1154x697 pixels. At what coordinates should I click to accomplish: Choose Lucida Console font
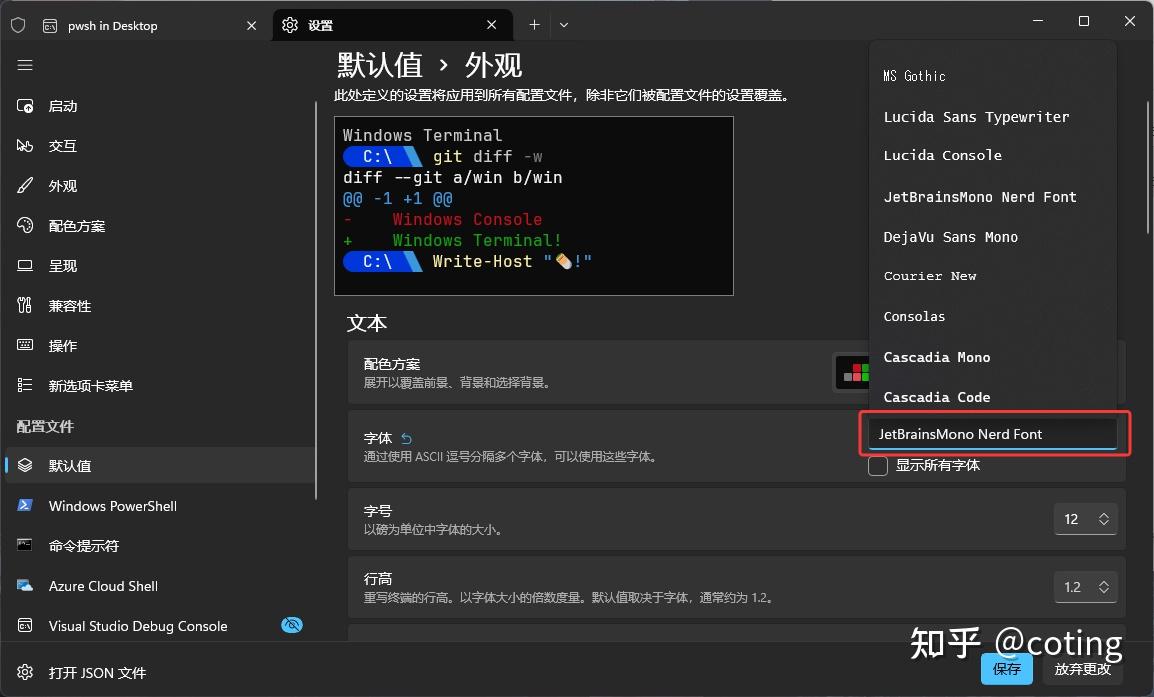[992, 155]
